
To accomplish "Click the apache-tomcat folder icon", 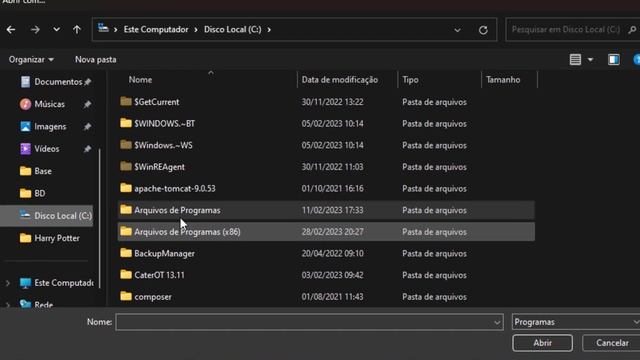I will tap(126, 188).
